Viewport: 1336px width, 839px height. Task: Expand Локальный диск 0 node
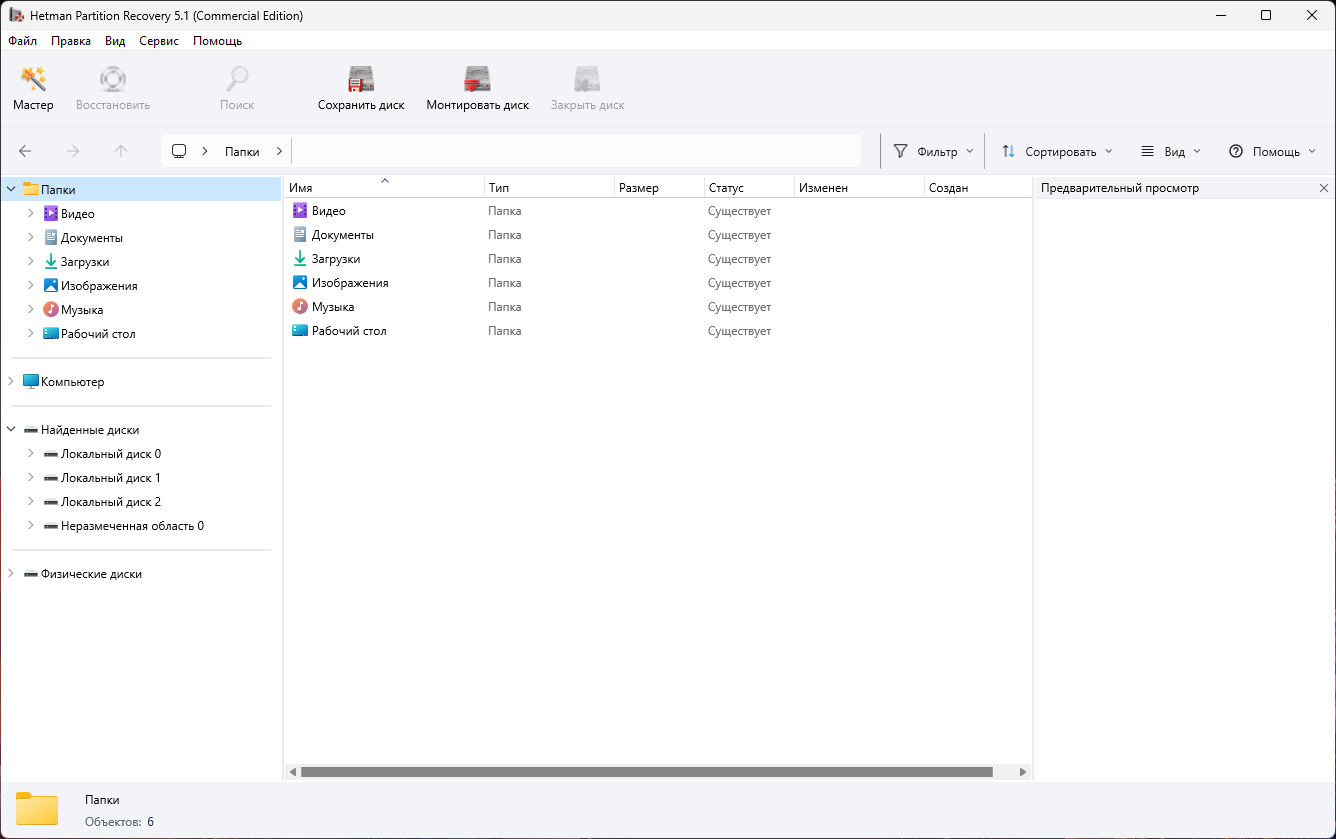click(x=31, y=454)
